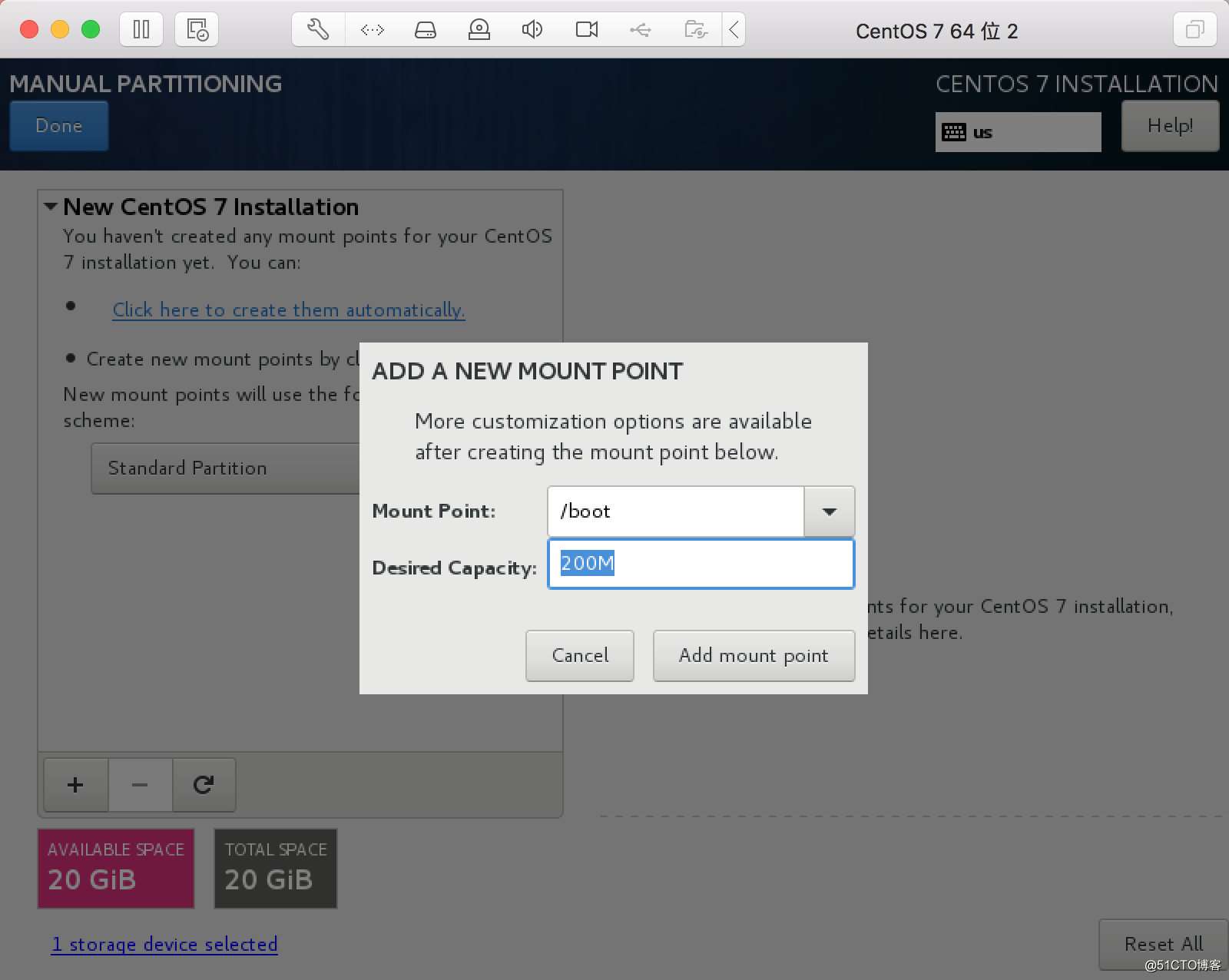Click the camera device icon
The image size is (1229, 980).
(x=587, y=30)
